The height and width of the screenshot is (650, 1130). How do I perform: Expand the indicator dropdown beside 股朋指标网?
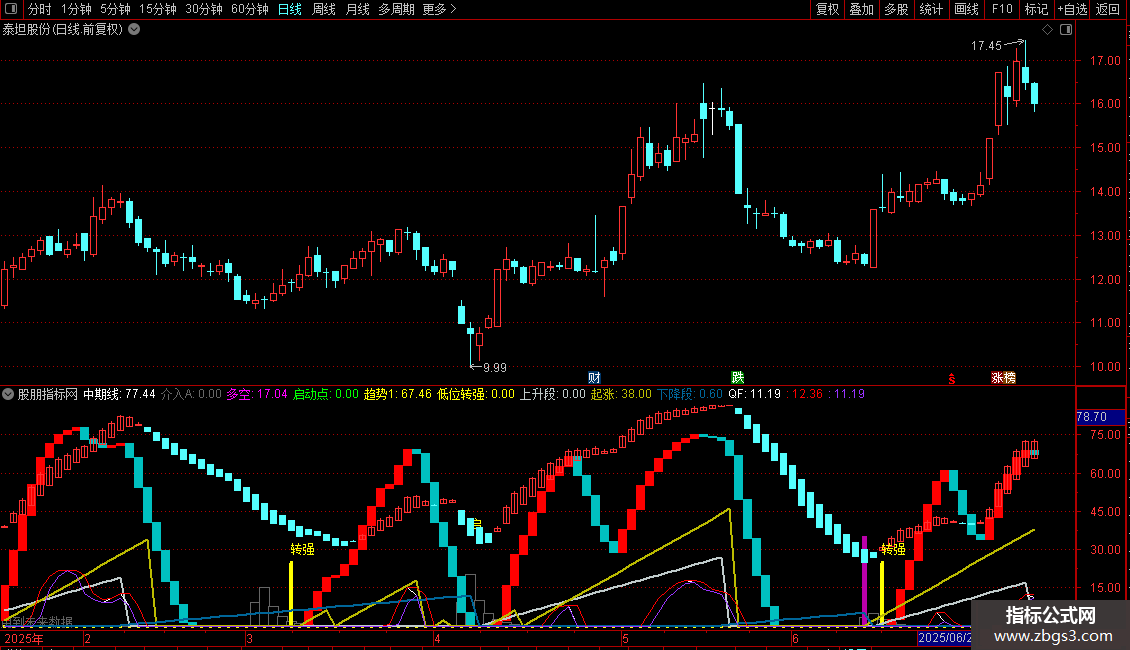click(x=8, y=394)
